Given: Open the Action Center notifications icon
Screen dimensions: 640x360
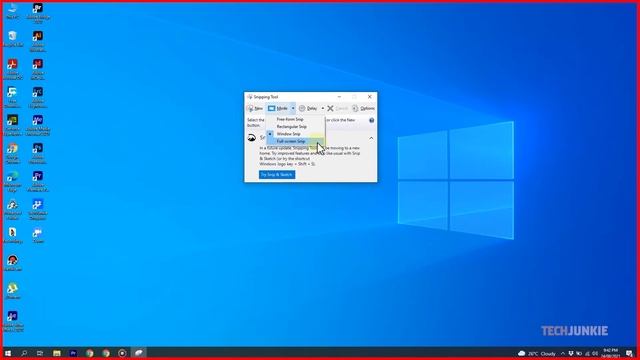Looking at the screenshot, I should pyautogui.click(x=629, y=353).
